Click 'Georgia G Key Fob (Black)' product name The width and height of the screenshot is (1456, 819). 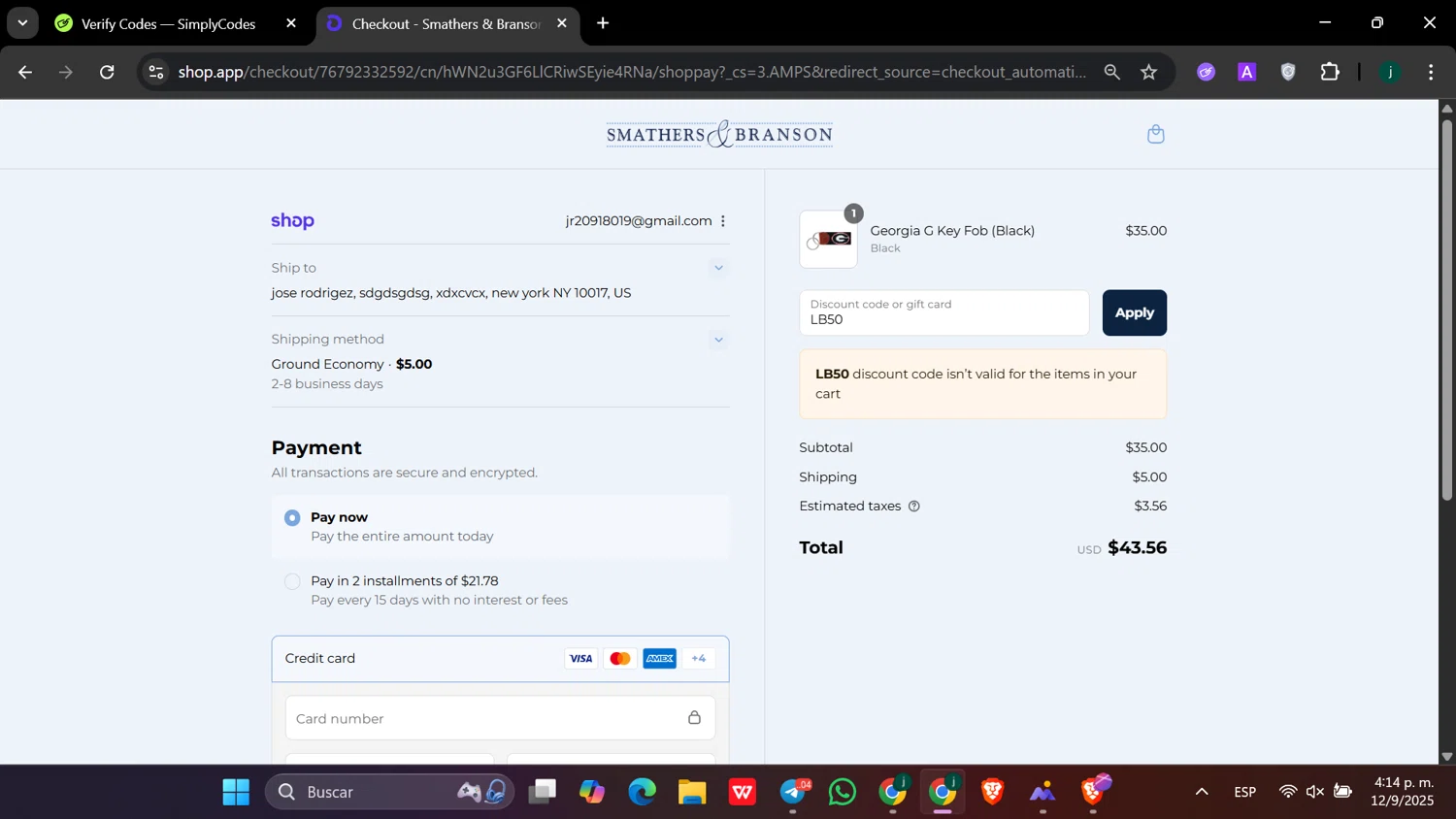tap(952, 231)
